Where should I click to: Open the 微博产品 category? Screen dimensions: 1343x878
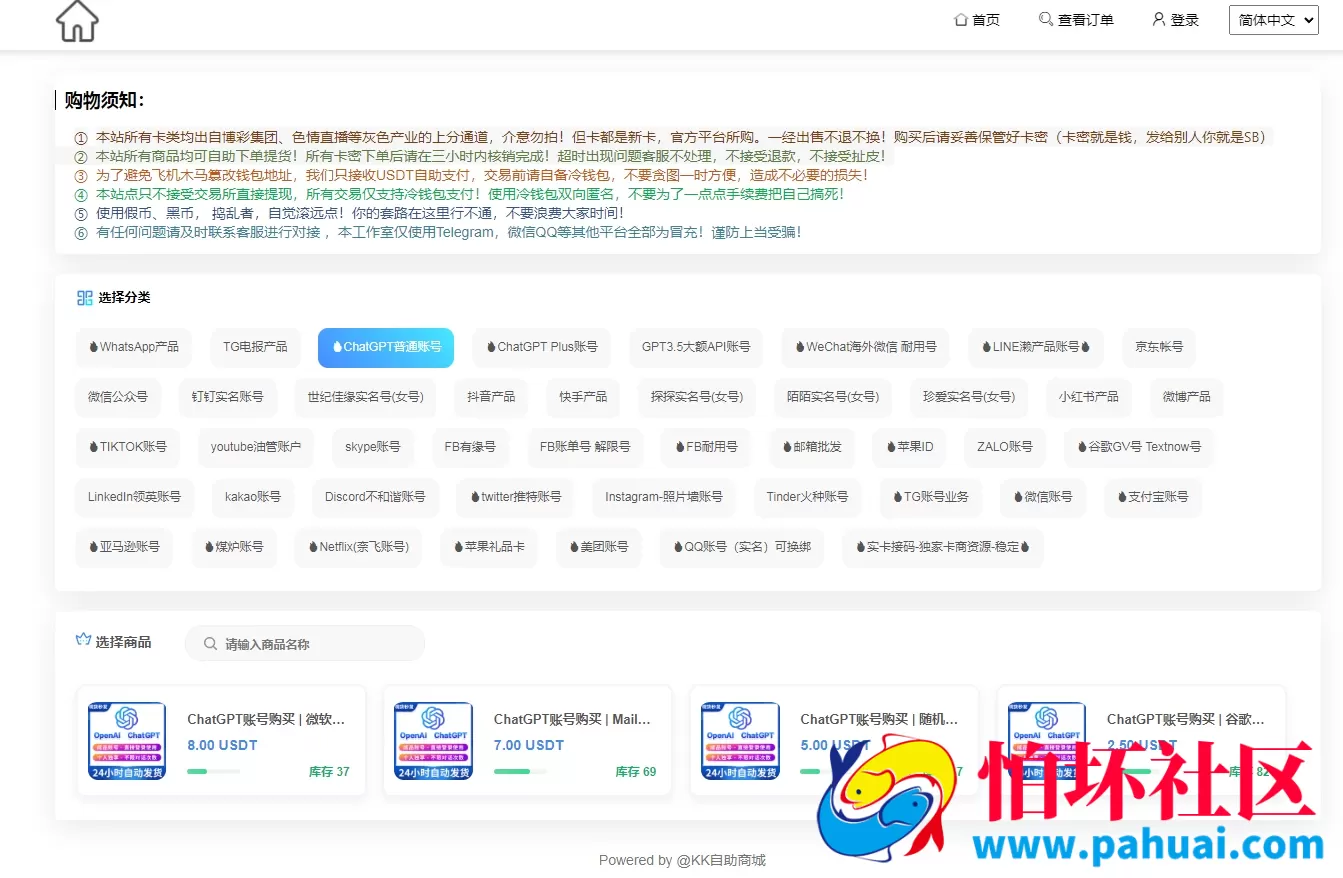pos(1187,397)
